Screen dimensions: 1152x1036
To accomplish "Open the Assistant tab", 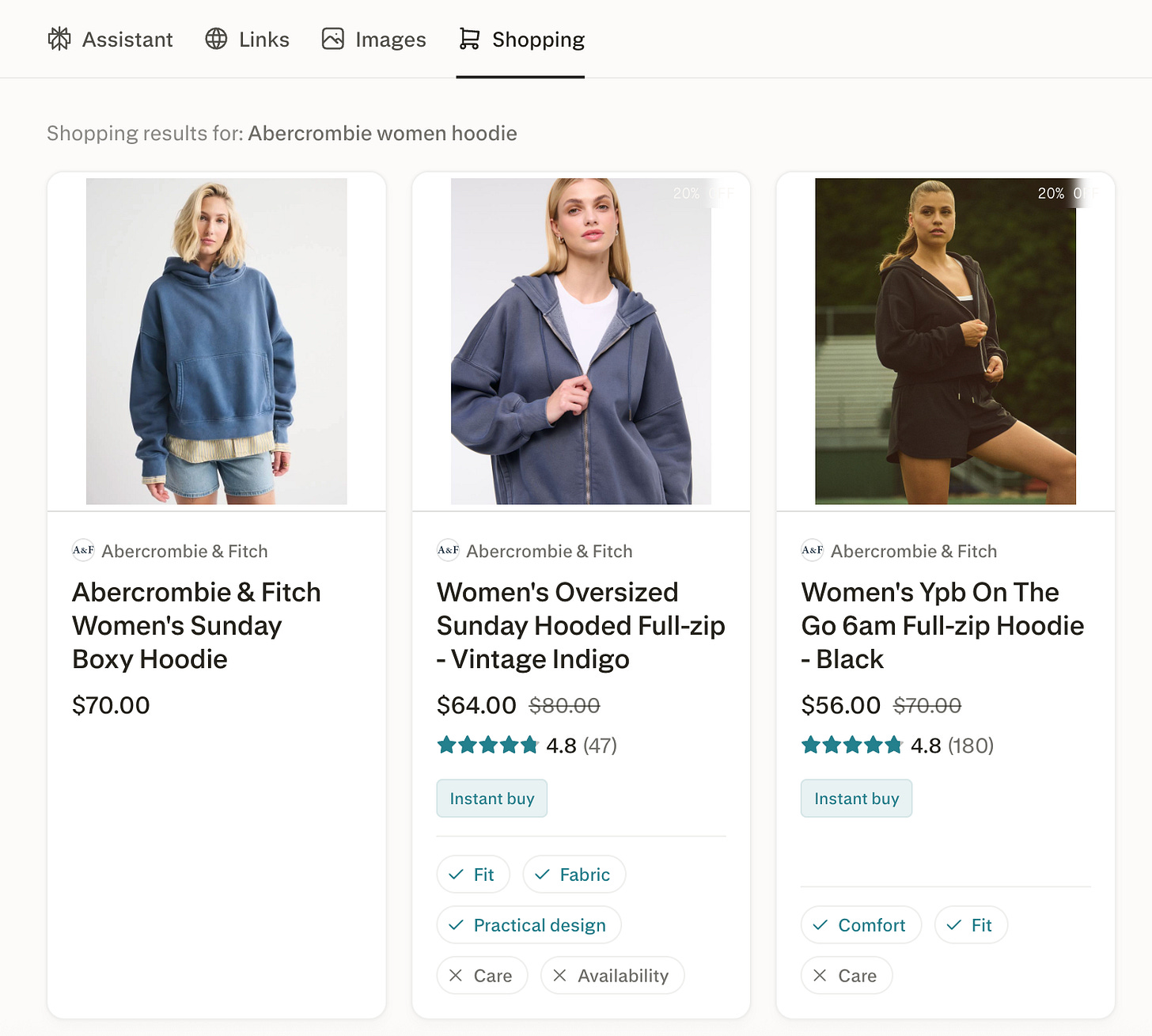I will click(x=110, y=39).
